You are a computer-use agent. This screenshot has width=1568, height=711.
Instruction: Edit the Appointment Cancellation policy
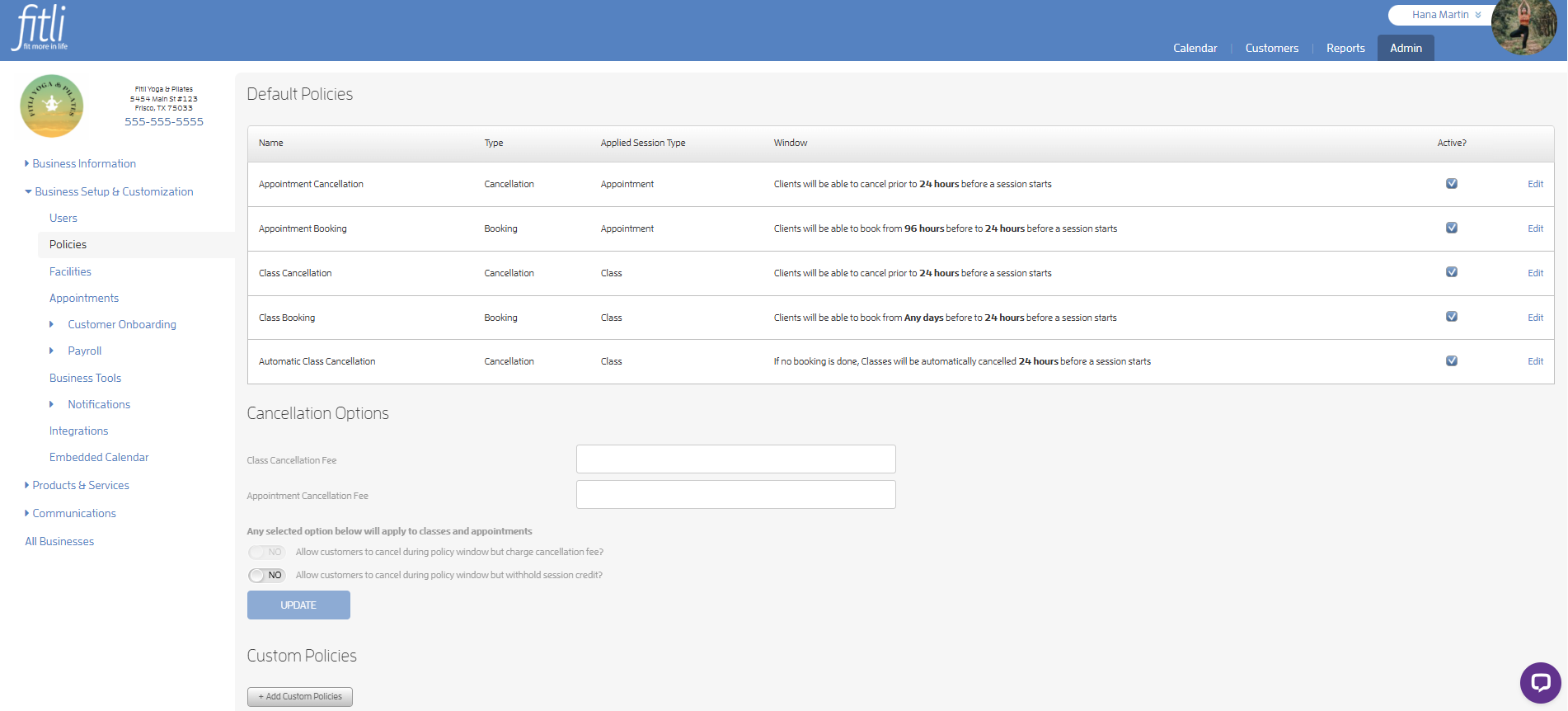click(1535, 184)
